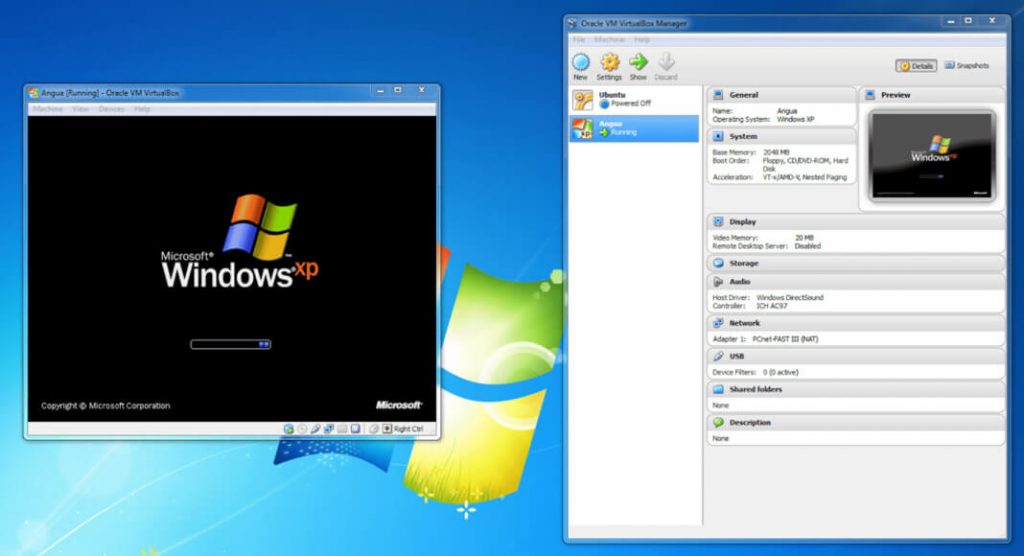This screenshot has width=1024, height=556.
Task: Click the greyed Discard toolbar icon
Action: click(665, 62)
